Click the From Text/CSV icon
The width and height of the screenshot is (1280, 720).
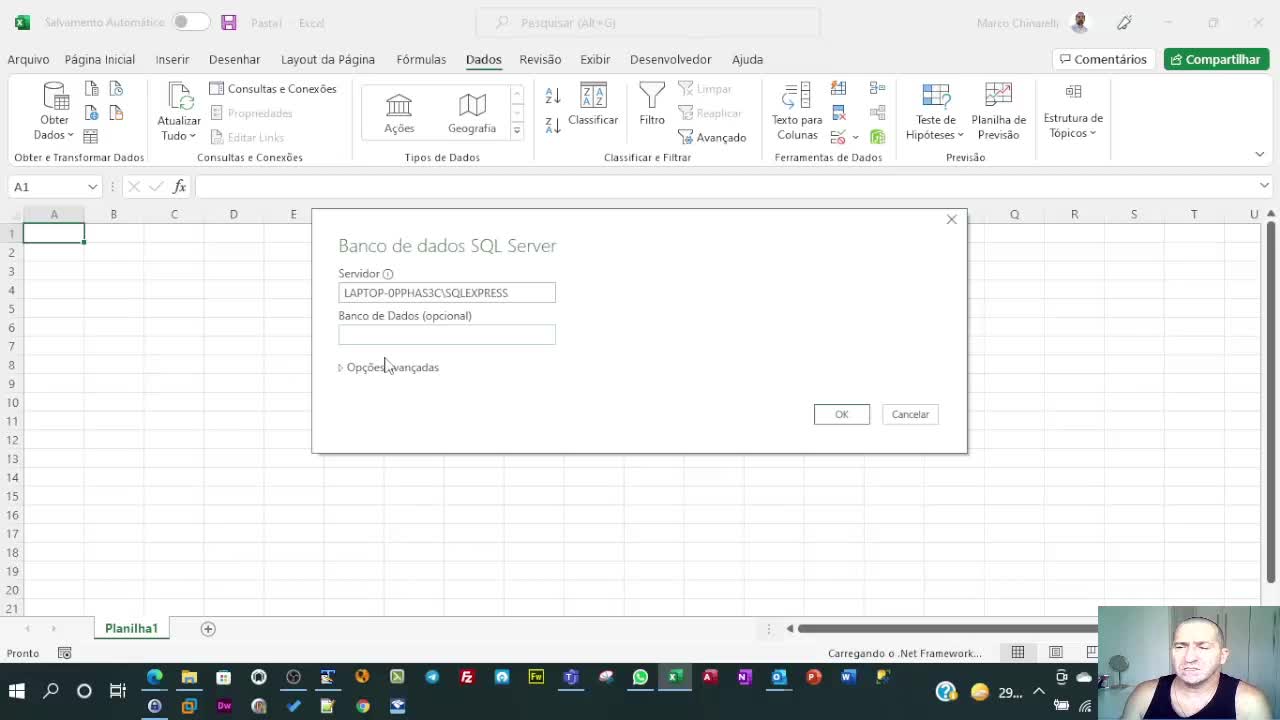click(x=92, y=89)
